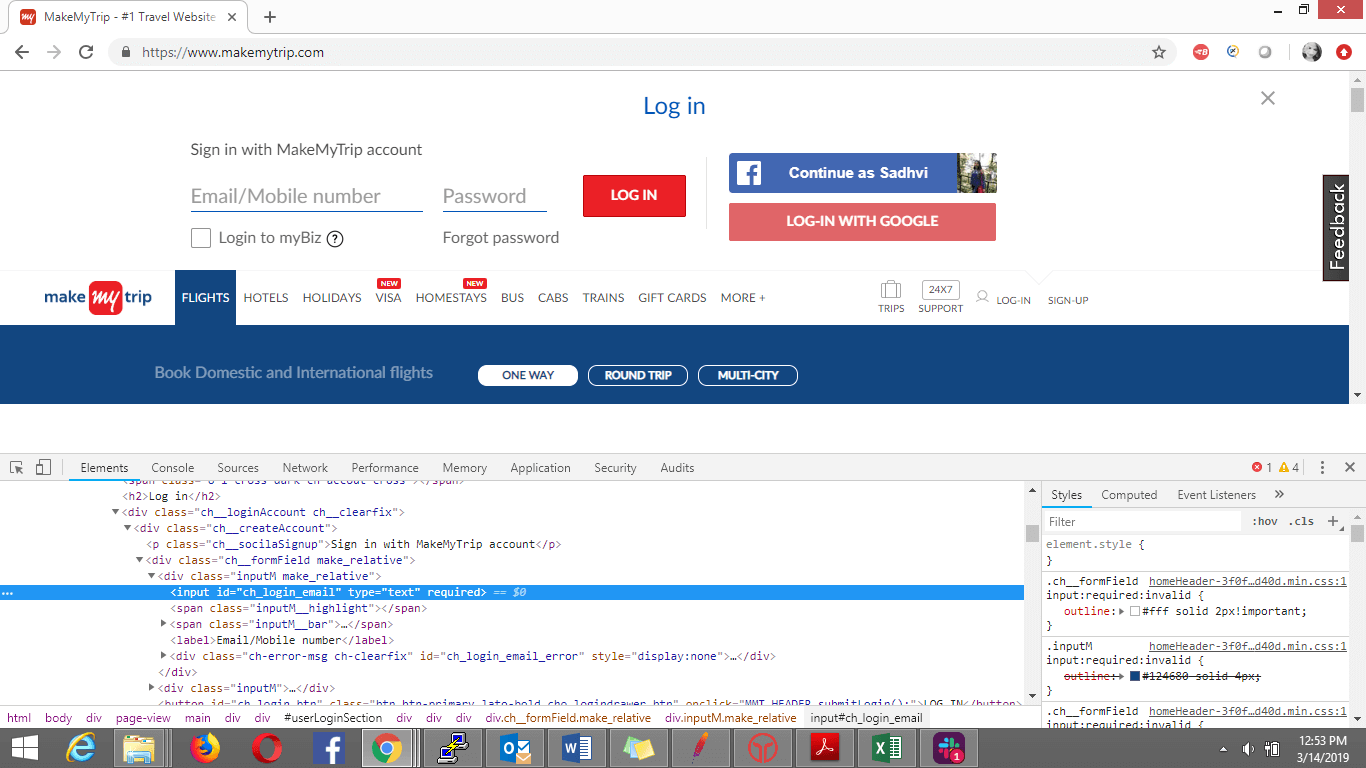The height and width of the screenshot is (768, 1366).
Task: Open the Computed styles tab
Action: click(1129, 495)
